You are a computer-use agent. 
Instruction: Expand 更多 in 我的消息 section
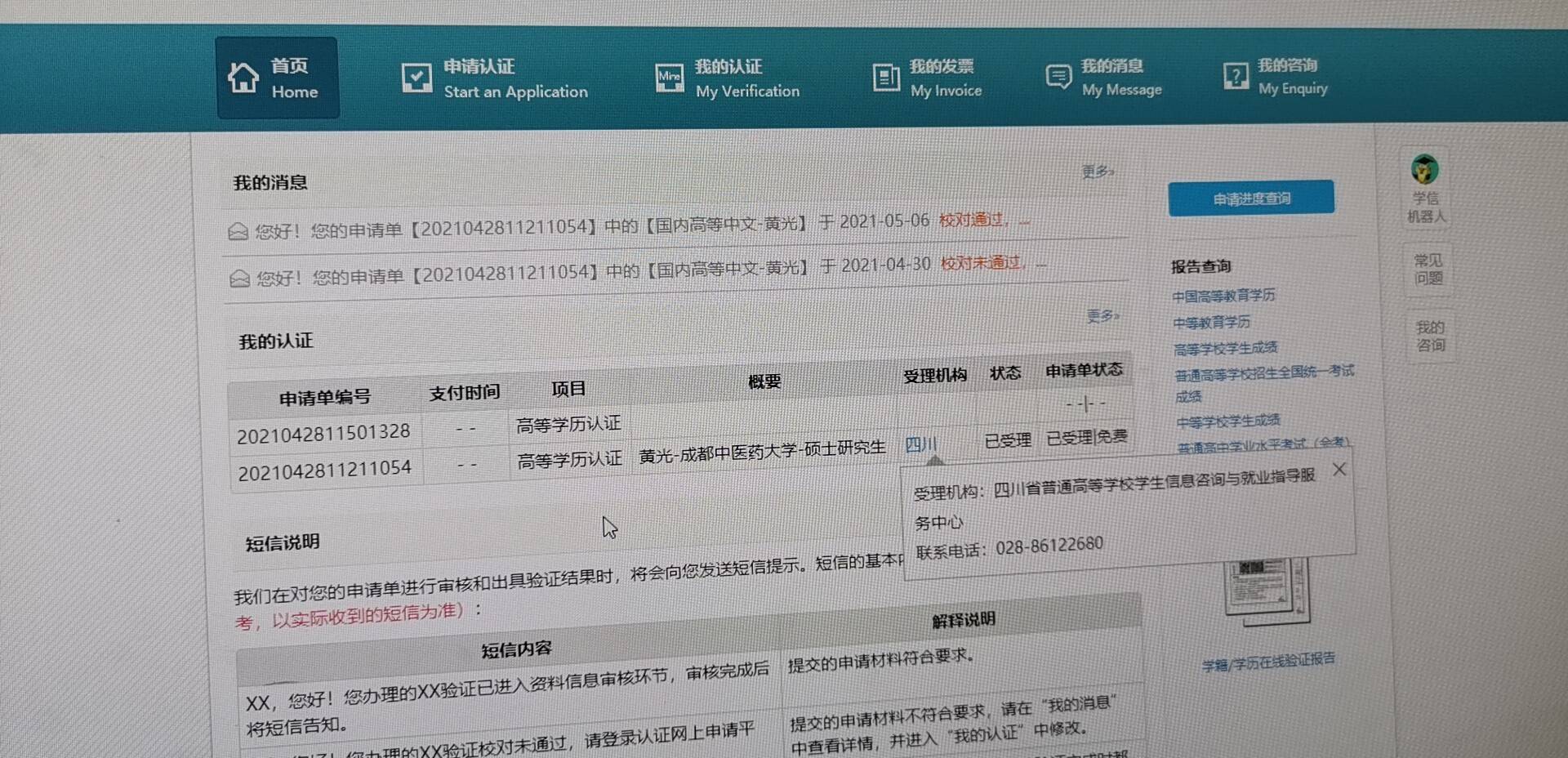[x=1098, y=172]
